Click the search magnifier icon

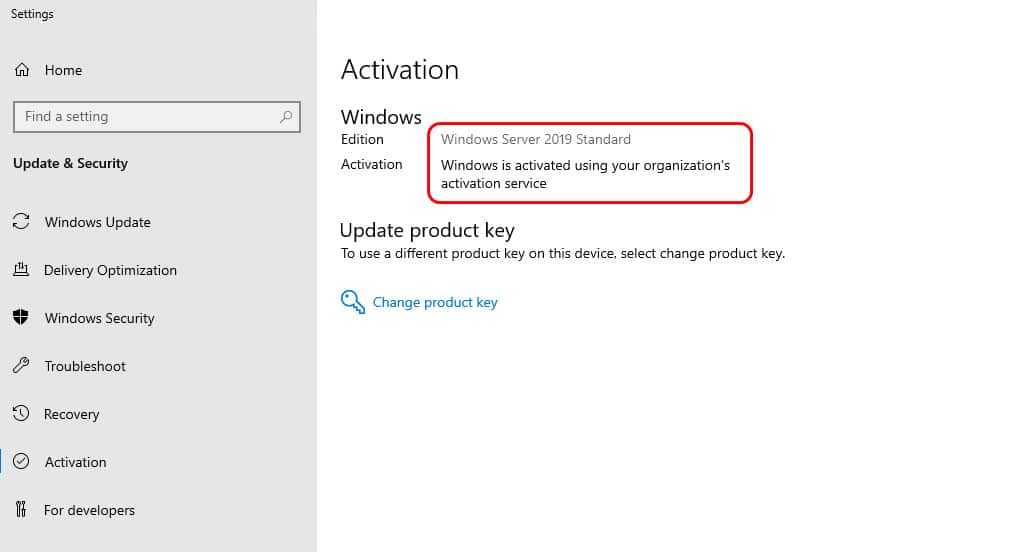pyautogui.click(x=285, y=117)
